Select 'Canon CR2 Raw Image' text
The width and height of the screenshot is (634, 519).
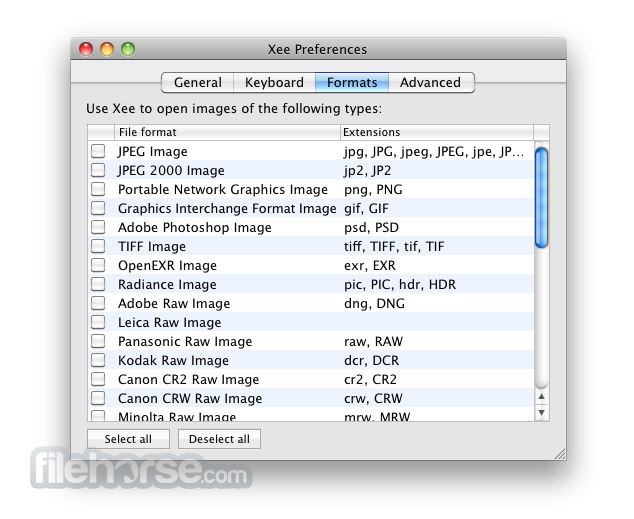coord(188,380)
